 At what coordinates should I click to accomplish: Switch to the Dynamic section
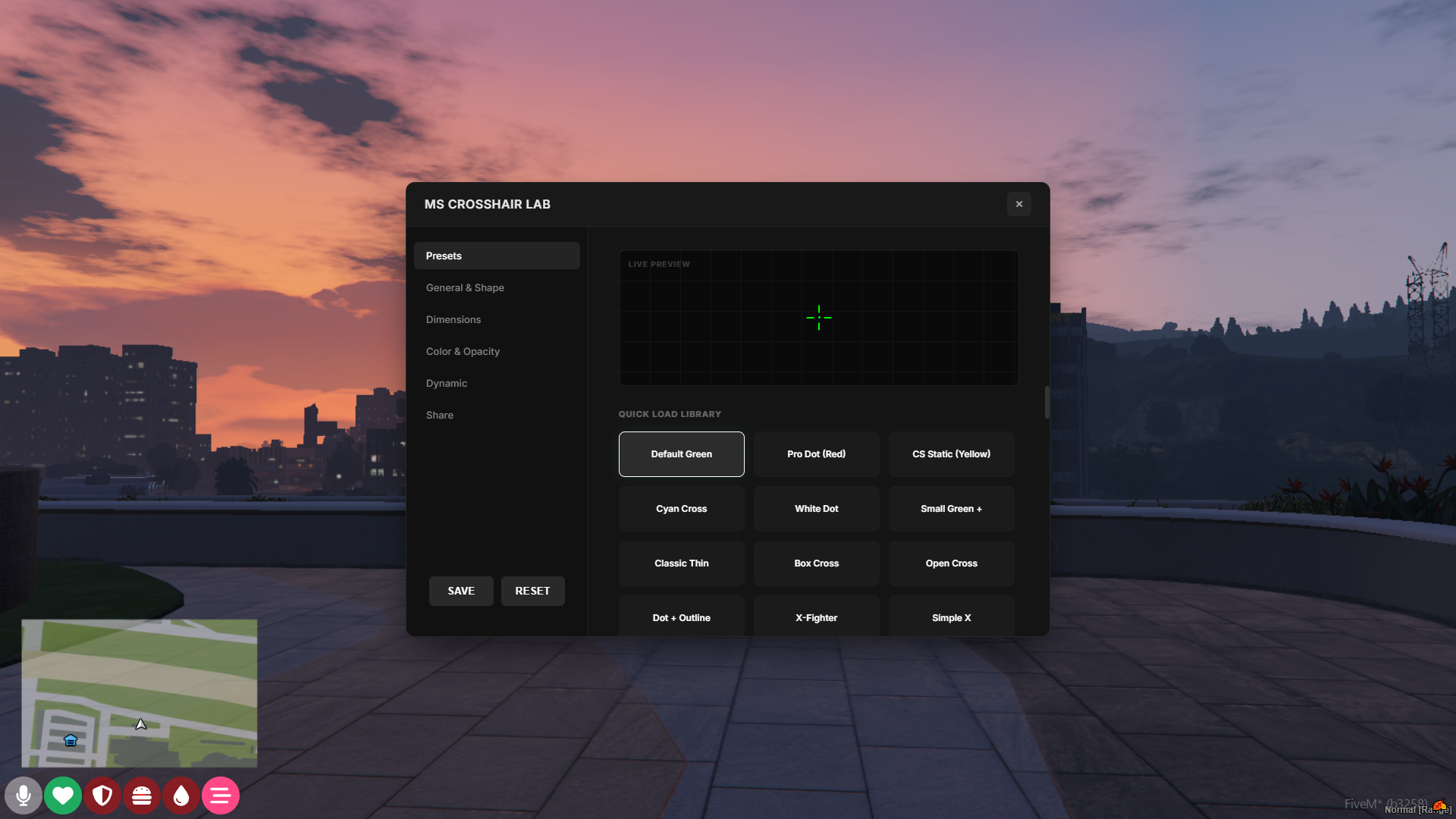point(447,383)
